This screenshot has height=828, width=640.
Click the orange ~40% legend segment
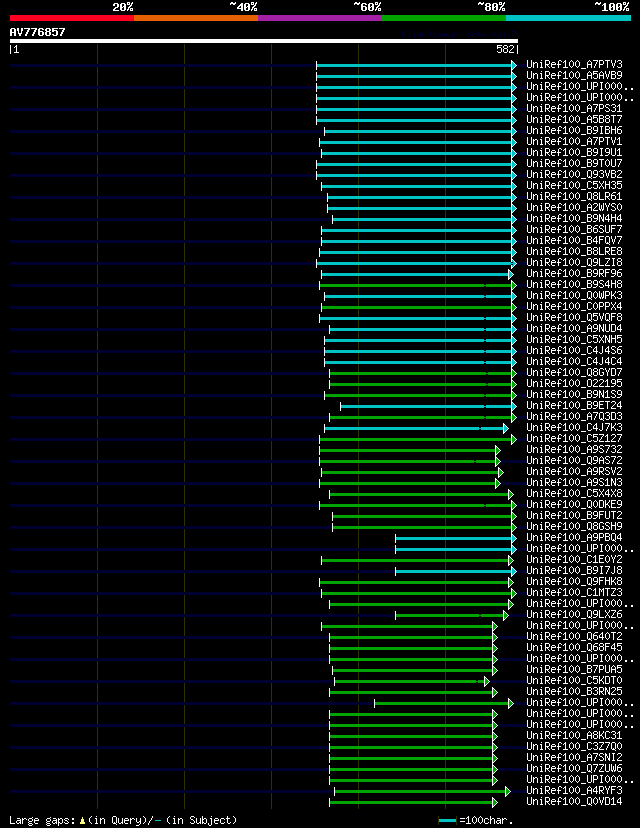coord(196,18)
